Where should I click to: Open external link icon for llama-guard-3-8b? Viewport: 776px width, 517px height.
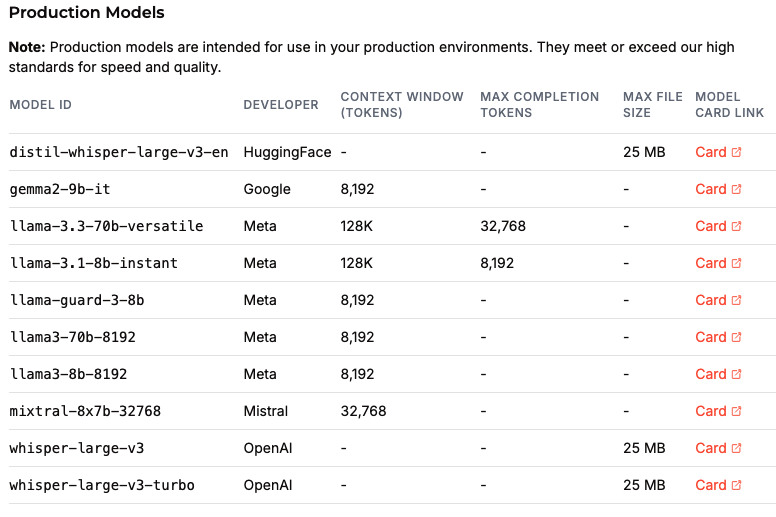coord(736,300)
